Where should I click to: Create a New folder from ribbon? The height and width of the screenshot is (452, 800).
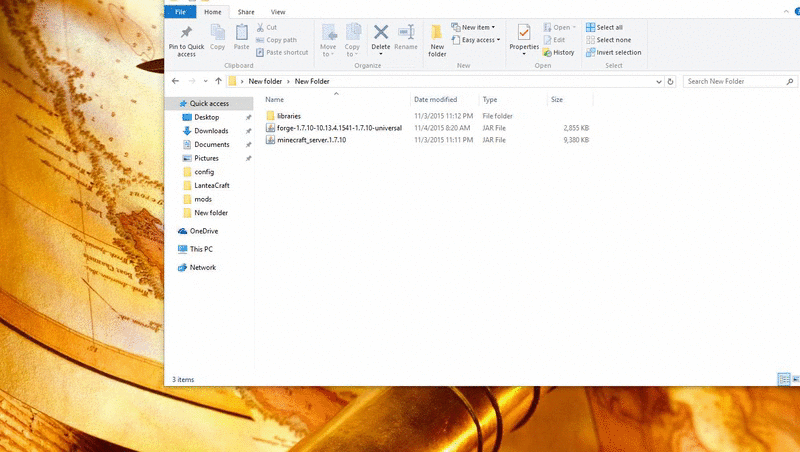tap(437, 40)
